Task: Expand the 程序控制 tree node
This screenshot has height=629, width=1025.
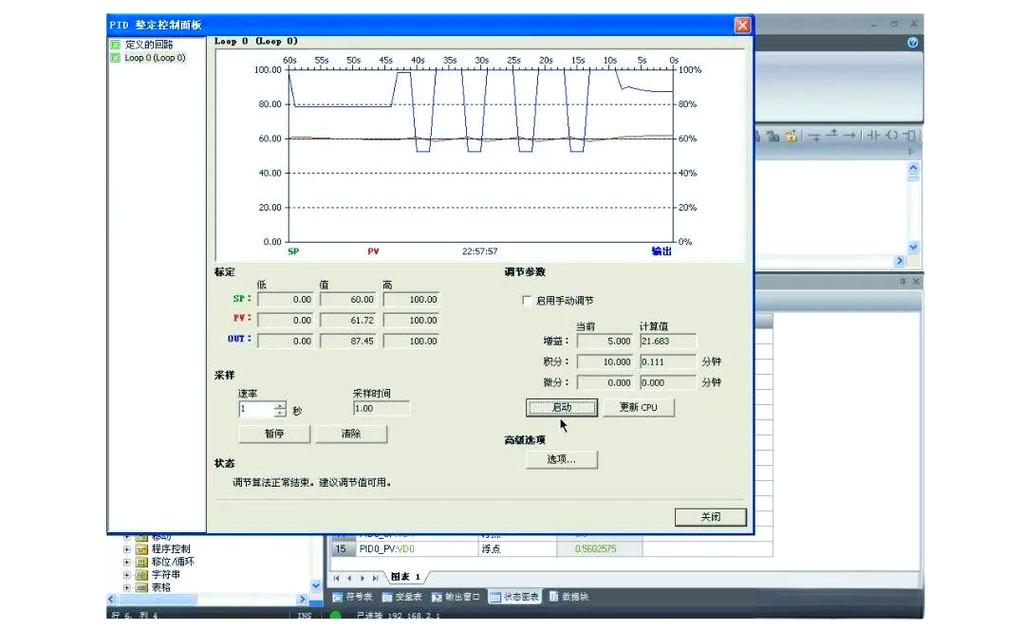Action: click(127, 549)
